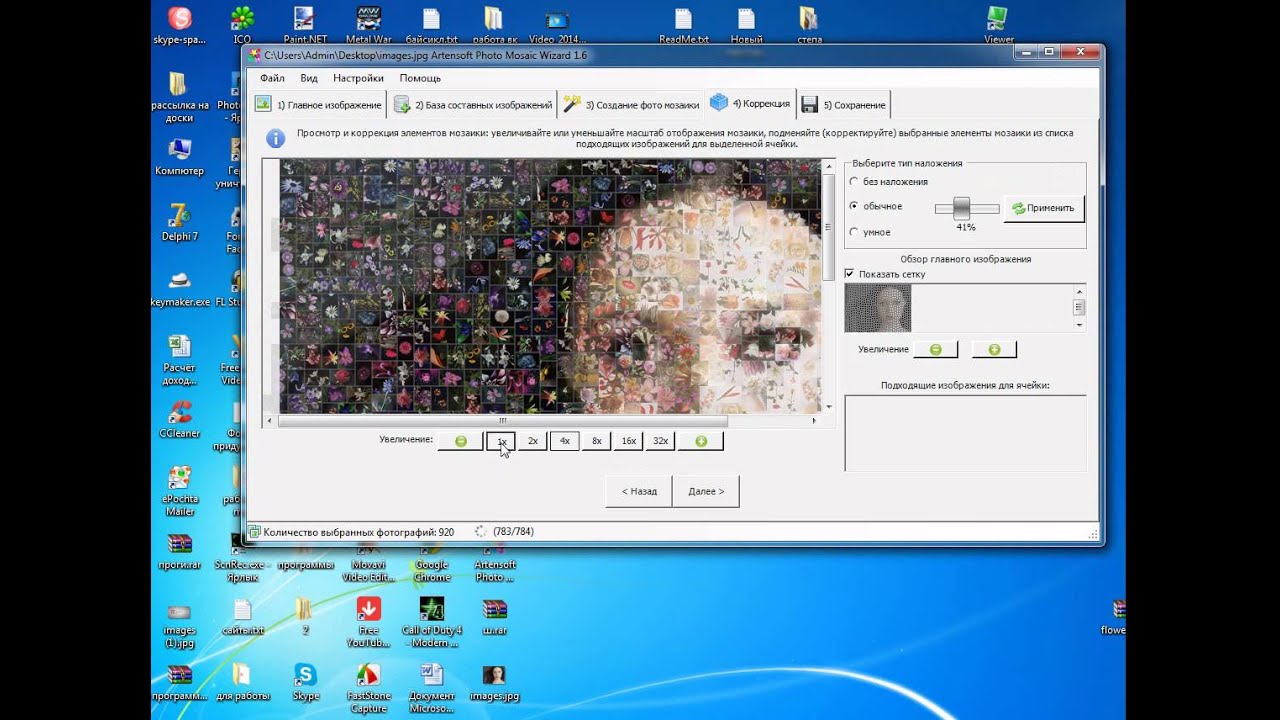Set mosaic zoom to 8x
This screenshot has height=720, width=1280.
point(597,441)
